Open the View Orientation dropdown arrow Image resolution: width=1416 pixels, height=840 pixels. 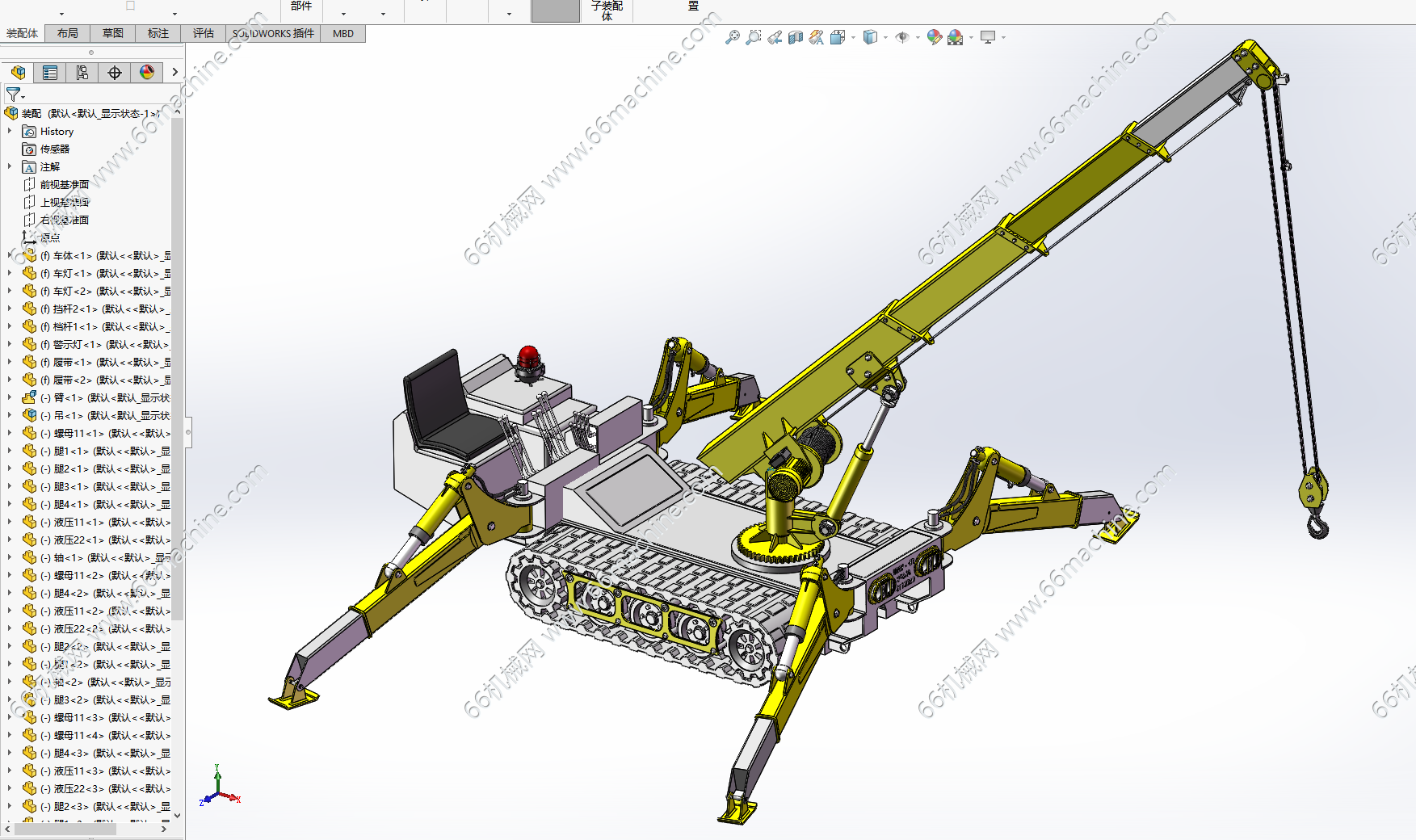coord(853,37)
